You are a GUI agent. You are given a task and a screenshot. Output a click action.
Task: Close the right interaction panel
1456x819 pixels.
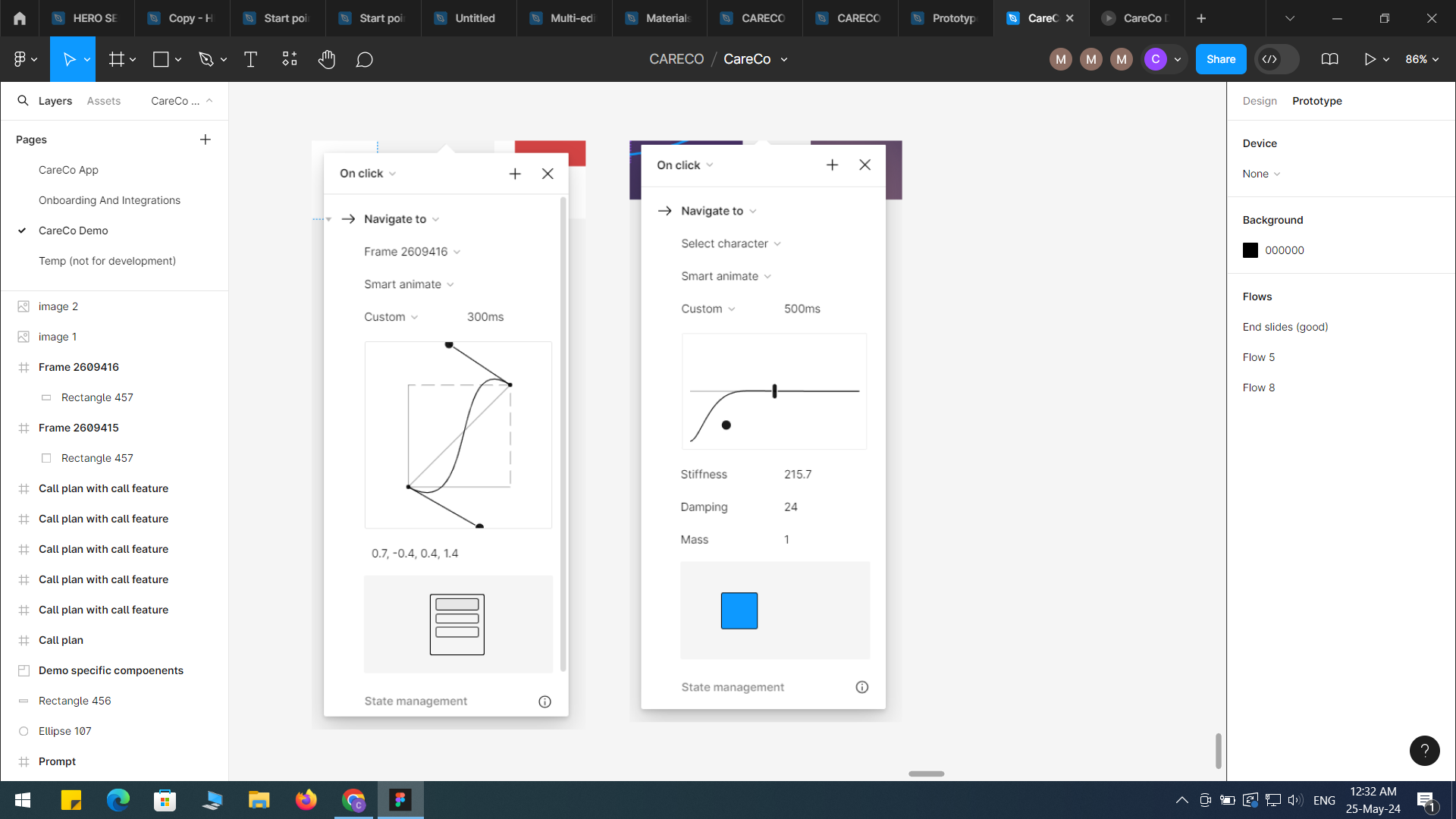pos(864,165)
